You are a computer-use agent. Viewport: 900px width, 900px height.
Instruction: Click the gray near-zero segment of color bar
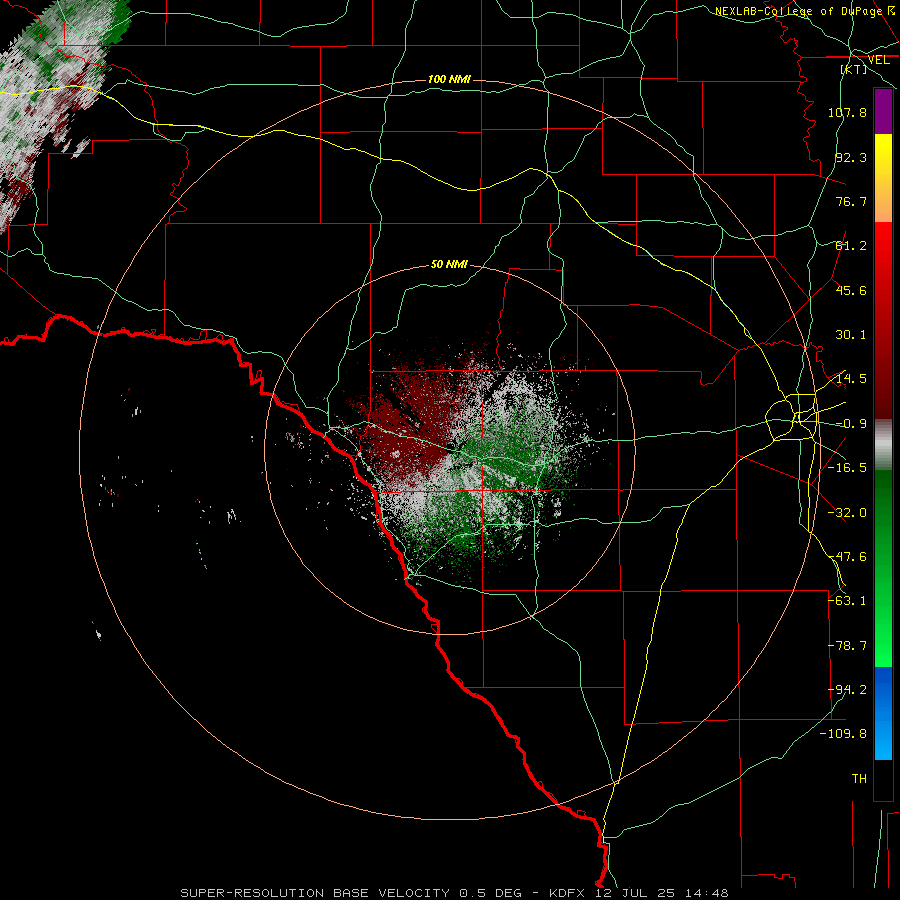coord(883,445)
